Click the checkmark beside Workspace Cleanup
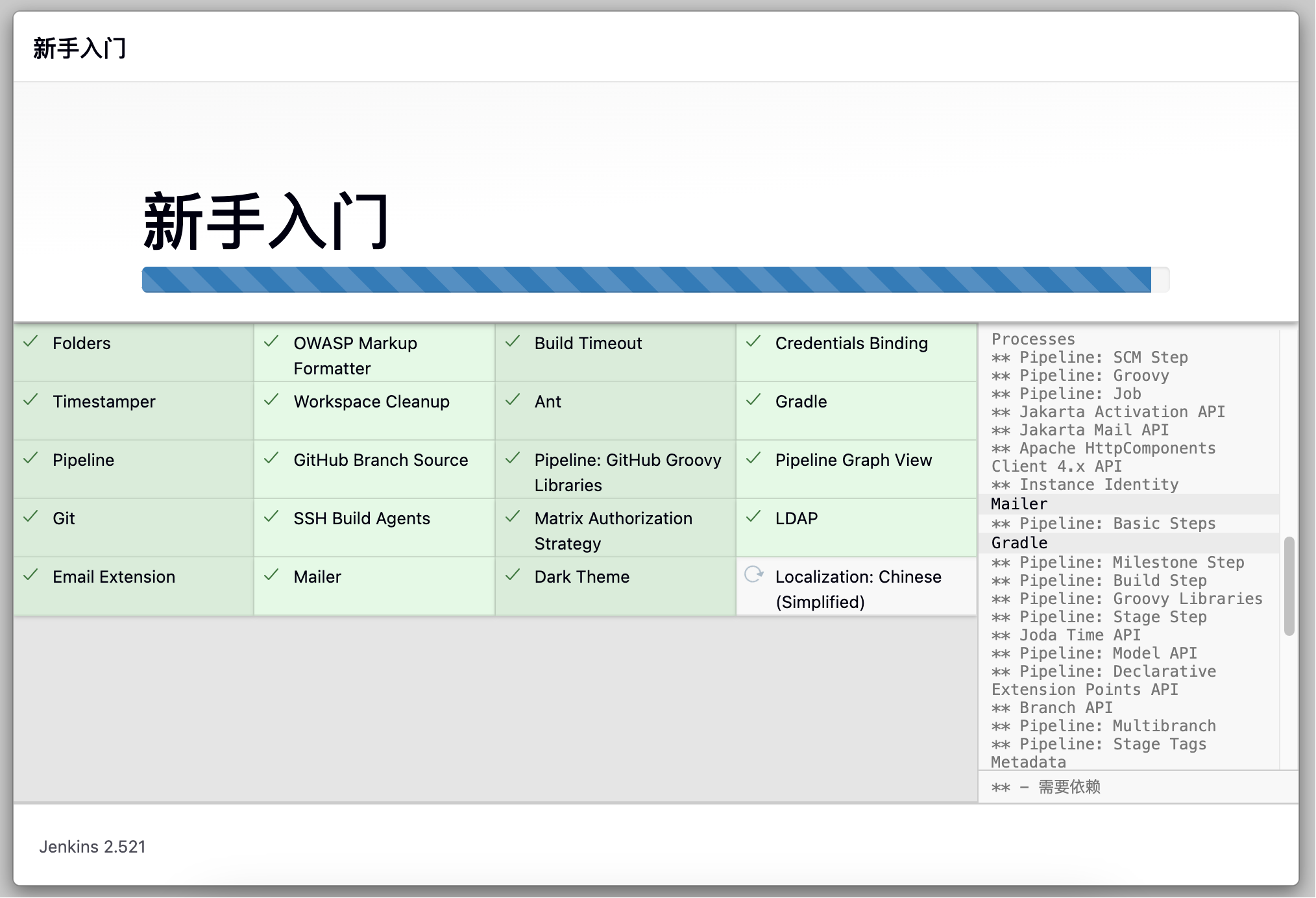 tap(271, 400)
